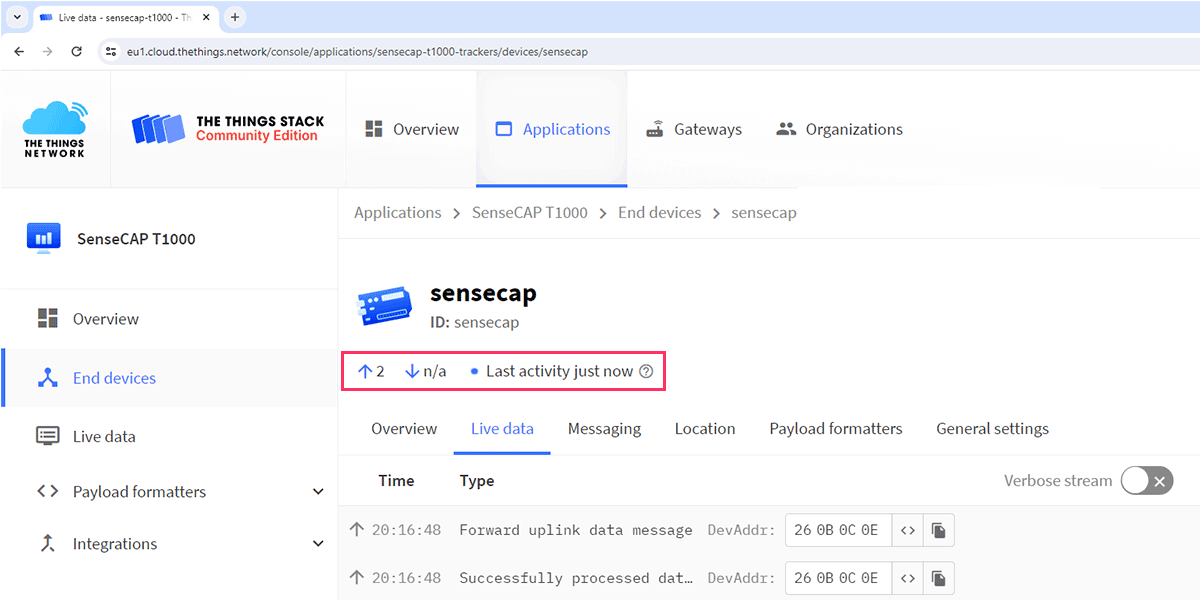The width and height of the screenshot is (1200, 600).
Task: Click the Overview grid icon in top navigation
Action: 375,129
